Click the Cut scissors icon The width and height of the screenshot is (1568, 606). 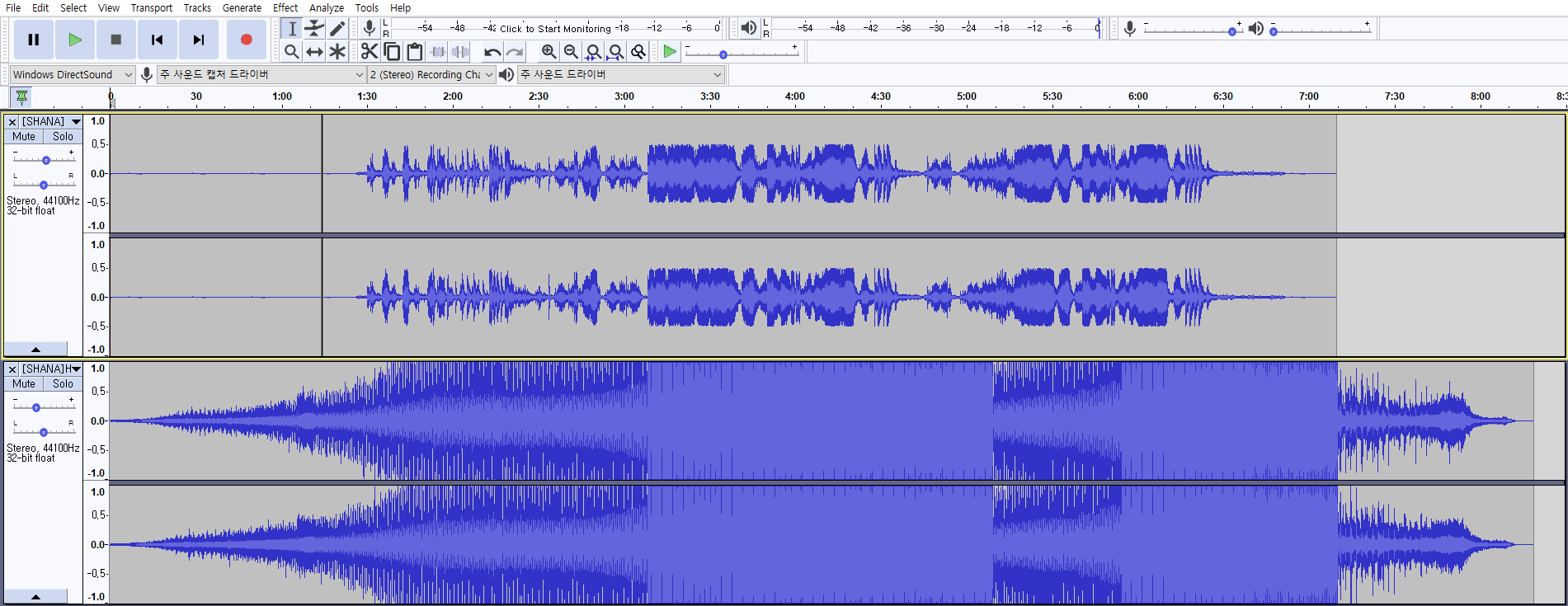(x=370, y=52)
